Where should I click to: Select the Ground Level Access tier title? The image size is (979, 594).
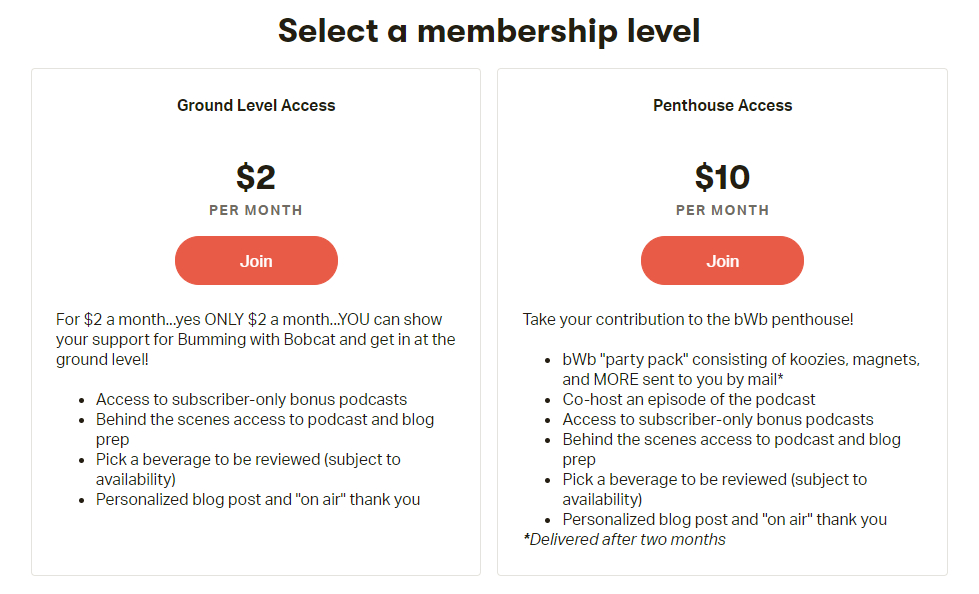coord(256,105)
